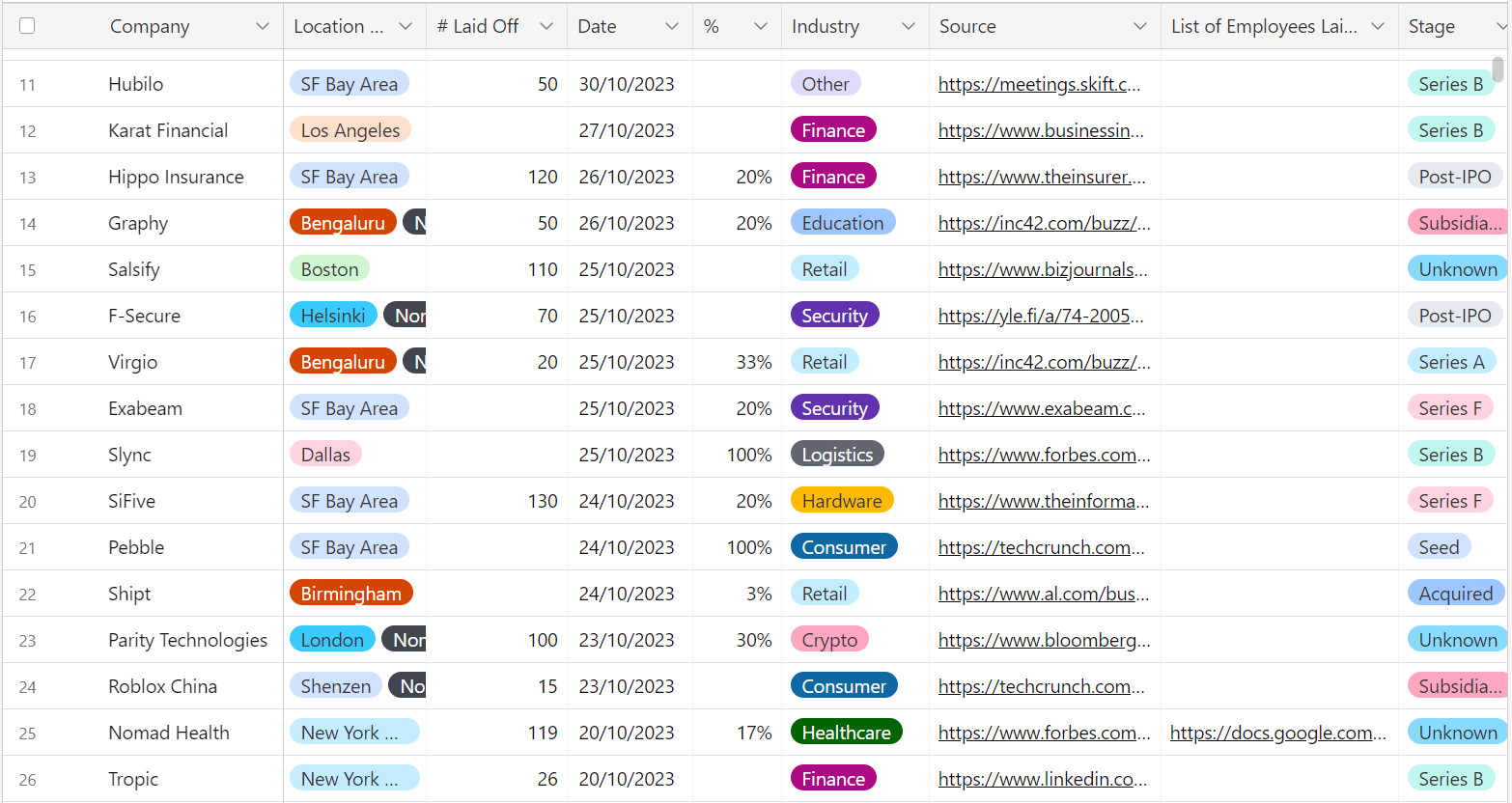Click the Logistics industry tag

[x=837, y=455]
